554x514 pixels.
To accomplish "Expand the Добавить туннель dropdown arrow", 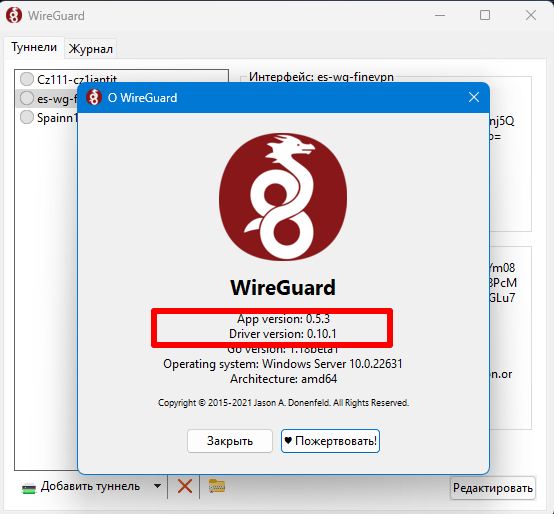I will [x=158, y=486].
